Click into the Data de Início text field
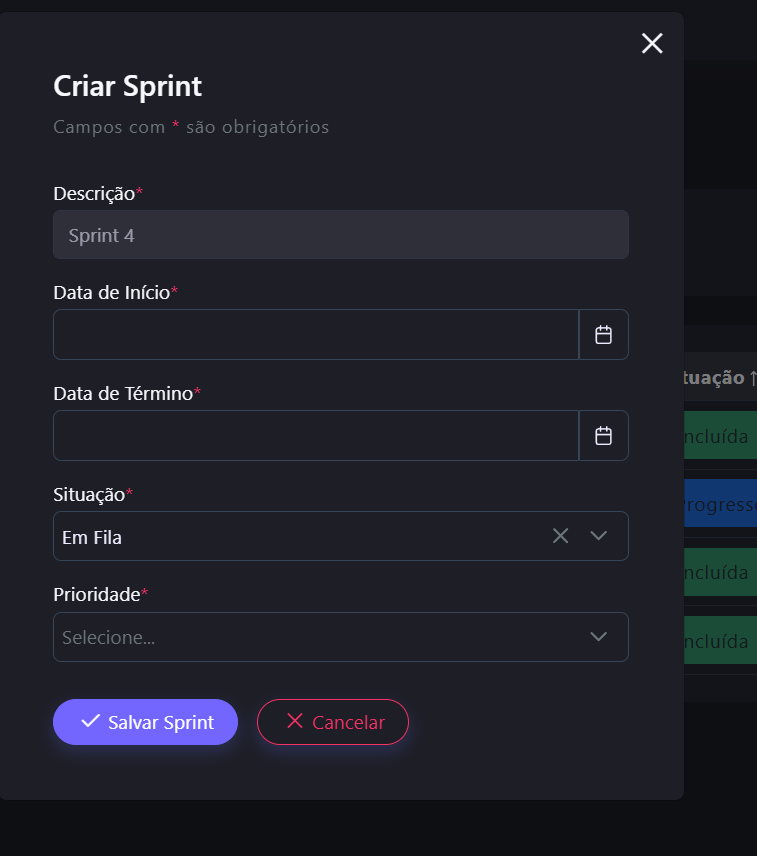 click(x=315, y=335)
